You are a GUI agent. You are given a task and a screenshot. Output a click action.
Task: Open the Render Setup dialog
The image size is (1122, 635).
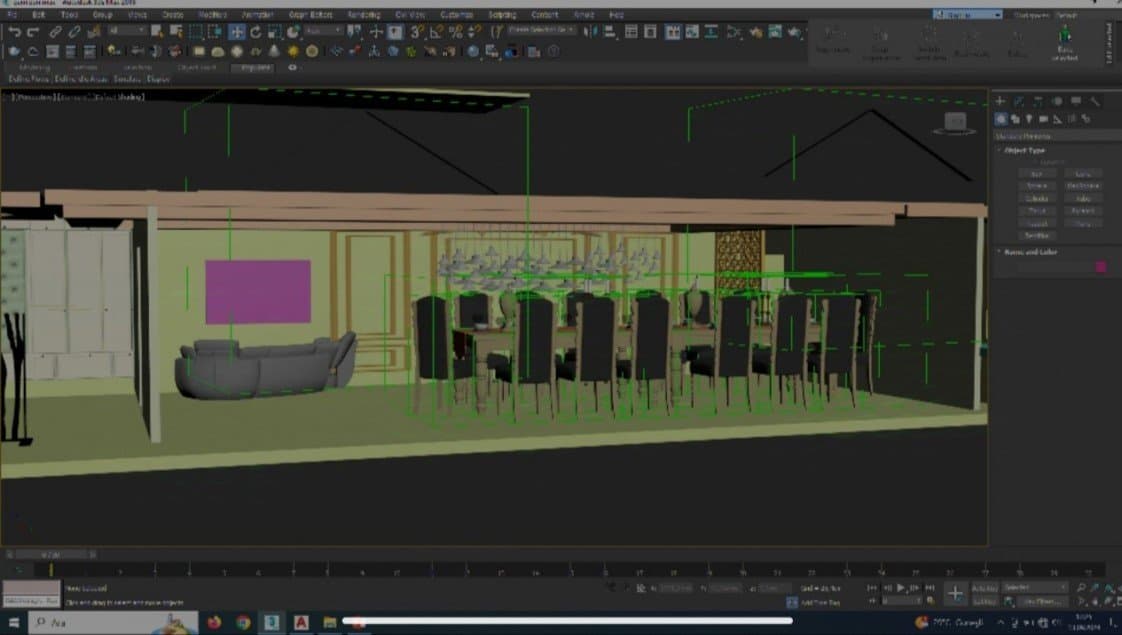coord(756,32)
